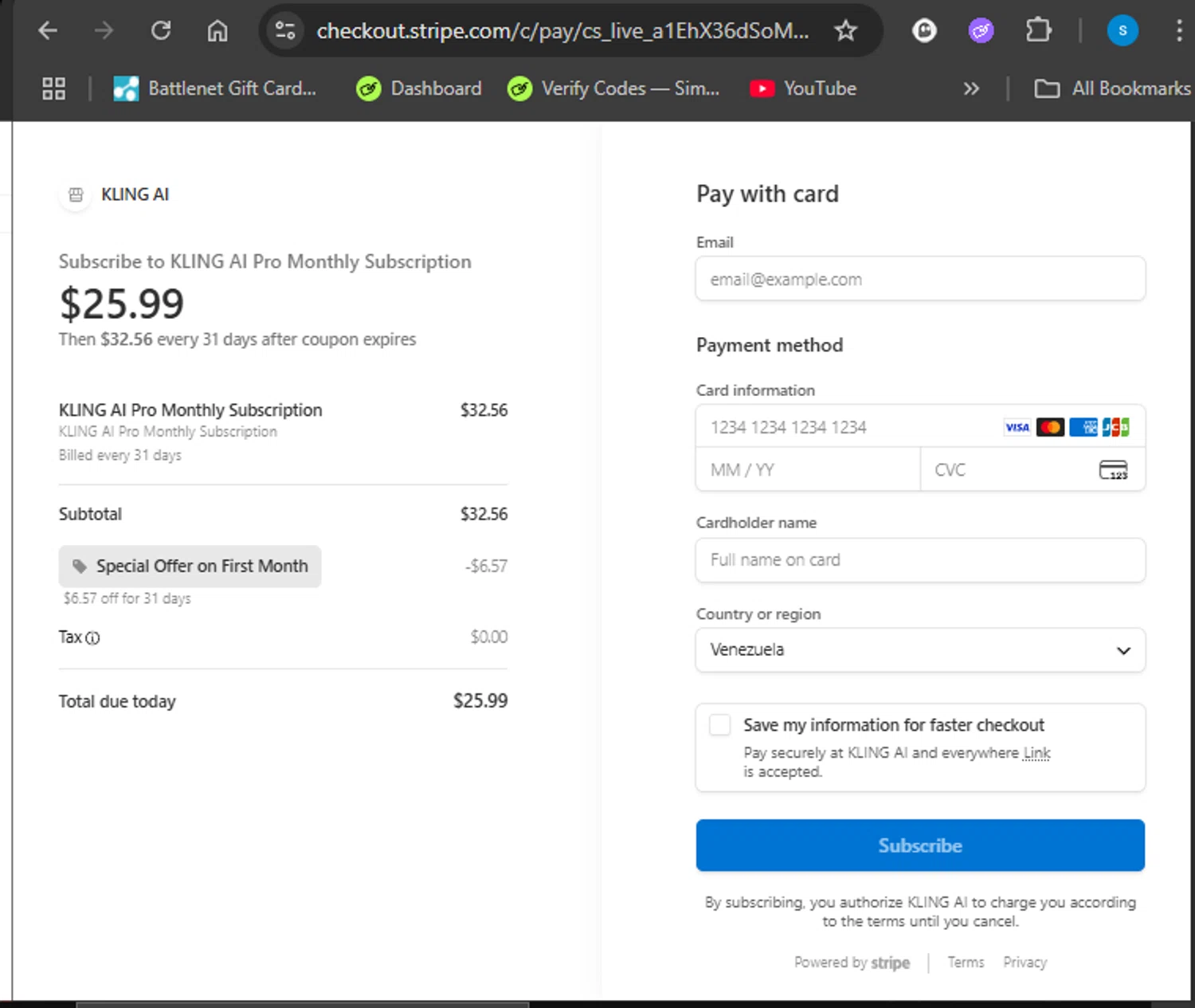The width and height of the screenshot is (1195, 1008).
Task: Click the browser forward arrow
Action: (x=104, y=31)
